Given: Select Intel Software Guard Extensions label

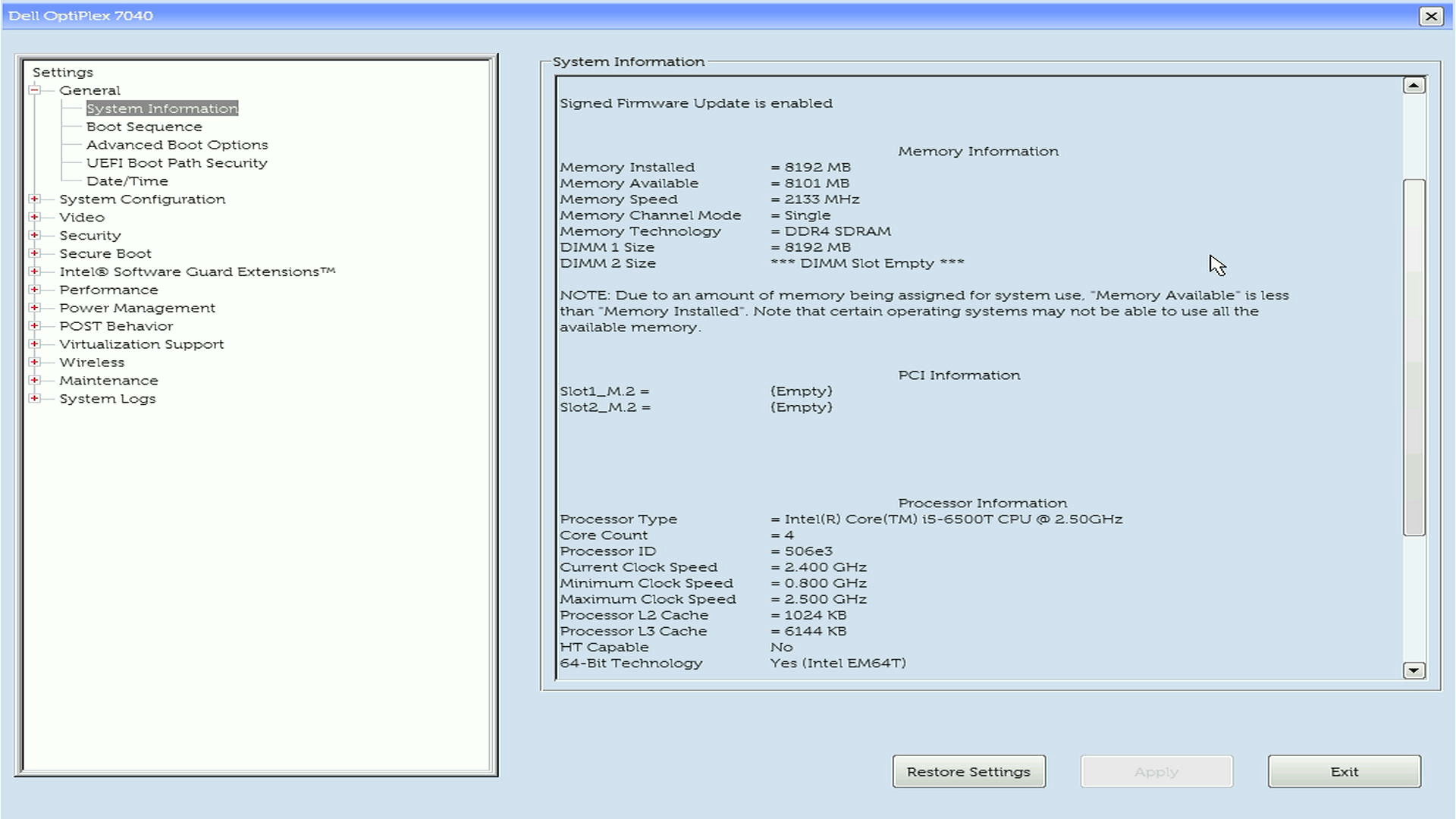Looking at the screenshot, I should click(x=197, y=272).
